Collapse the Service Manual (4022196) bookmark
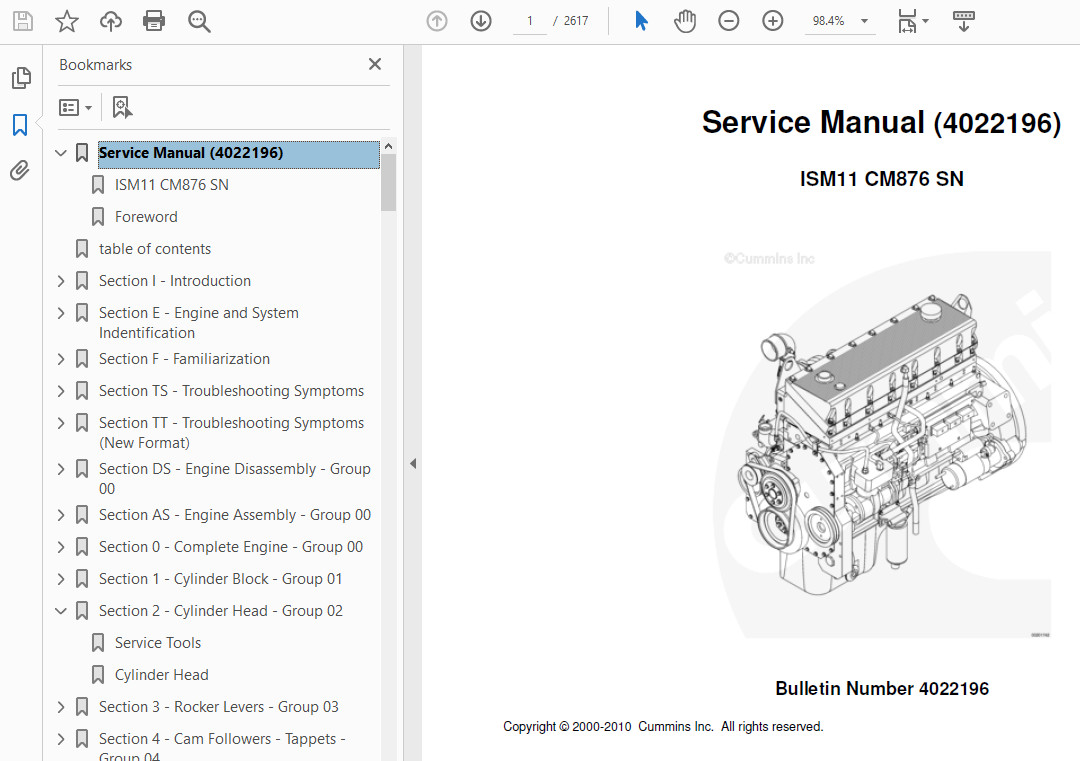Image resolution: width=1080 pixels, height=761 pixels. click(x=61, y=153)
